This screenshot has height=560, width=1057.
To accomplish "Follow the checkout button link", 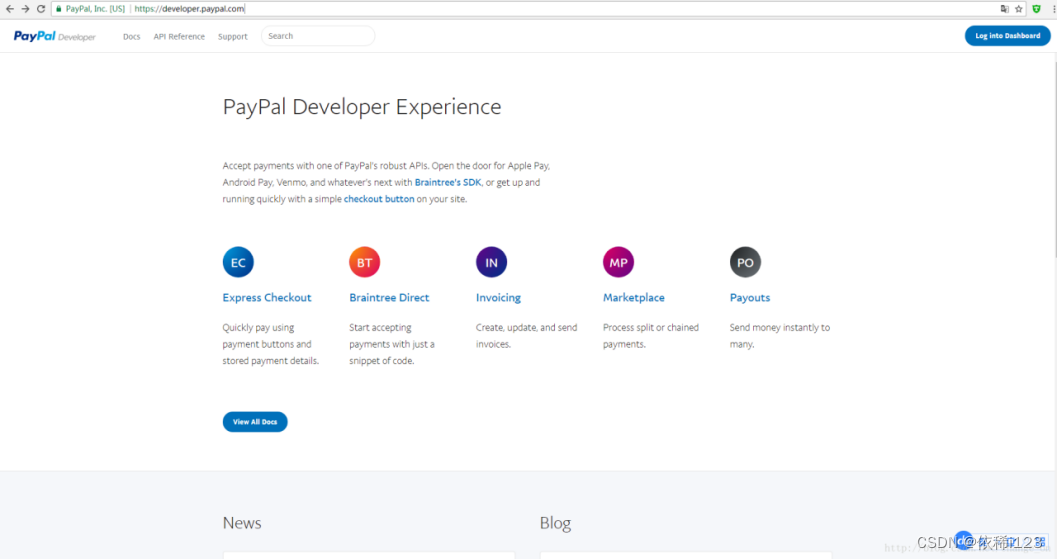I will 379,199.
